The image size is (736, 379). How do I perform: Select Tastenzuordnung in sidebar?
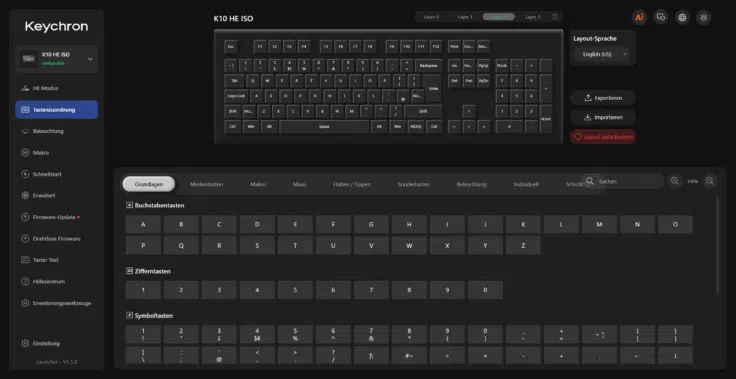click(x=57, y=109)
